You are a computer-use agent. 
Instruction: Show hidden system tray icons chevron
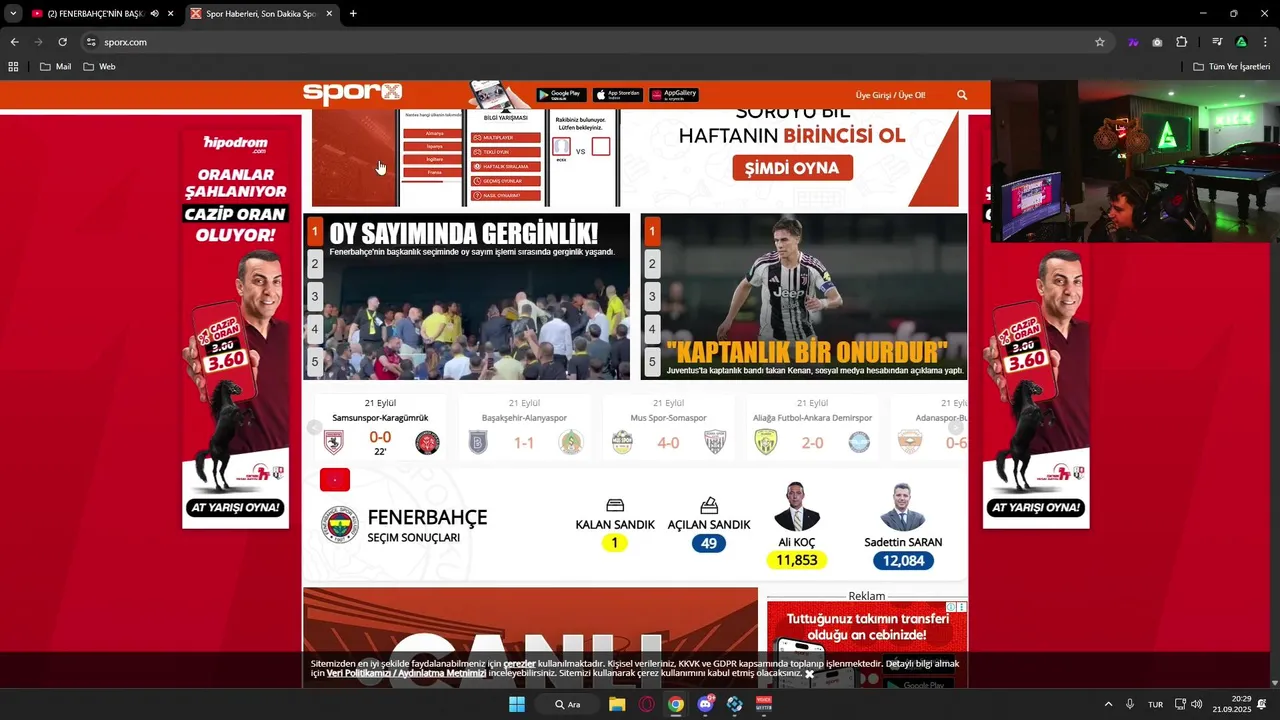pyautogui.click(x=1108, y=704)
